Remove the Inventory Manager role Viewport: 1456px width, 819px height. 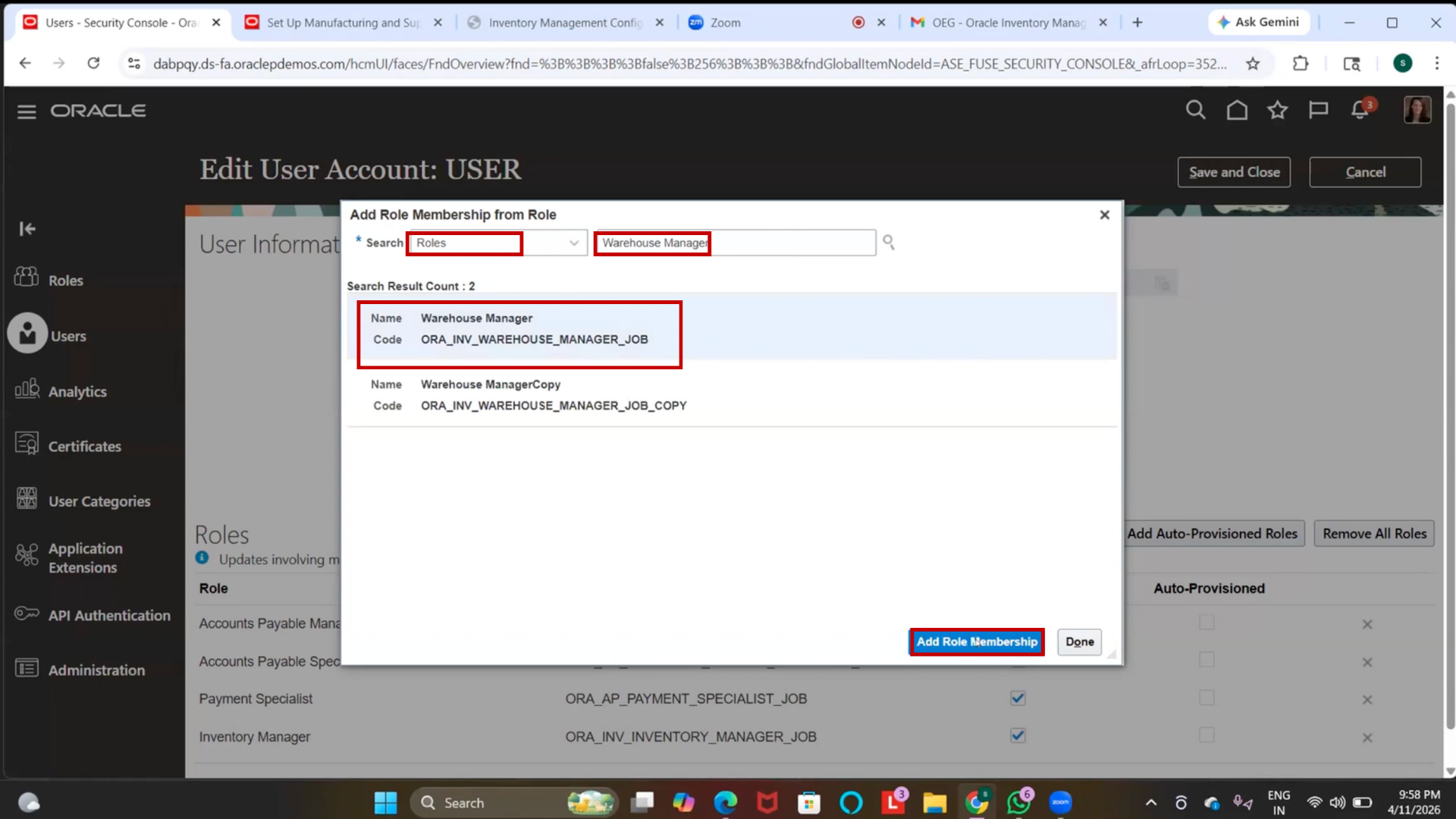pyautogui.click(x=1367, y=738)
